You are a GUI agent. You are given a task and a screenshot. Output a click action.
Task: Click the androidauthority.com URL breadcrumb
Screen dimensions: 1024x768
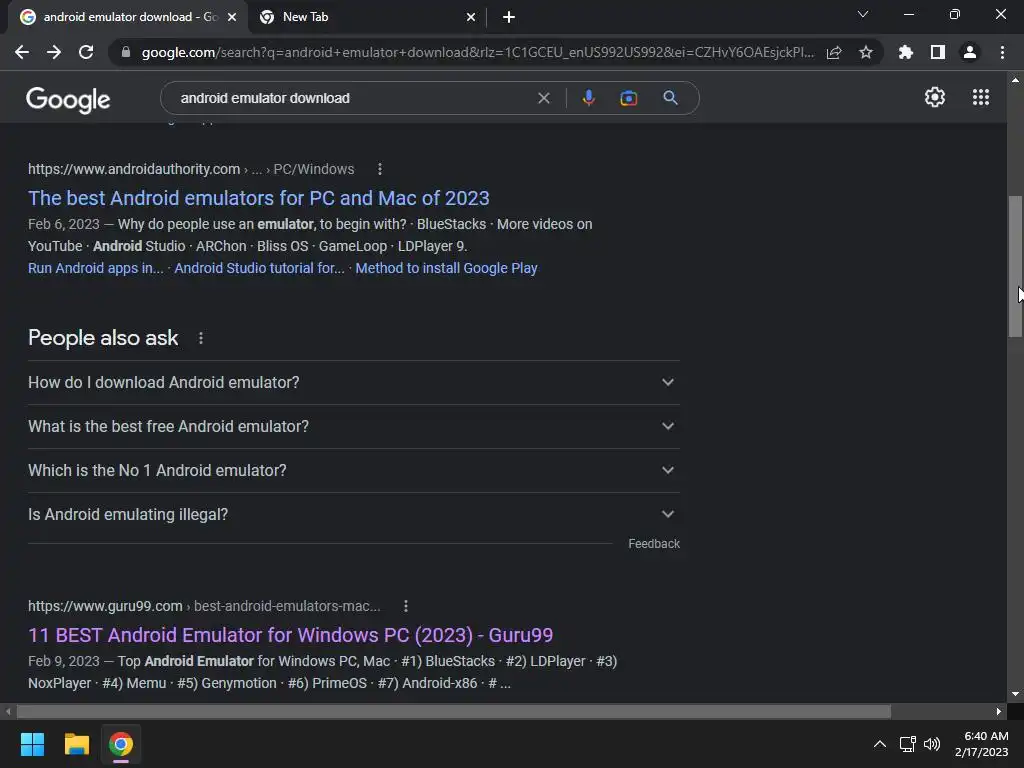(x=191, y=169)
